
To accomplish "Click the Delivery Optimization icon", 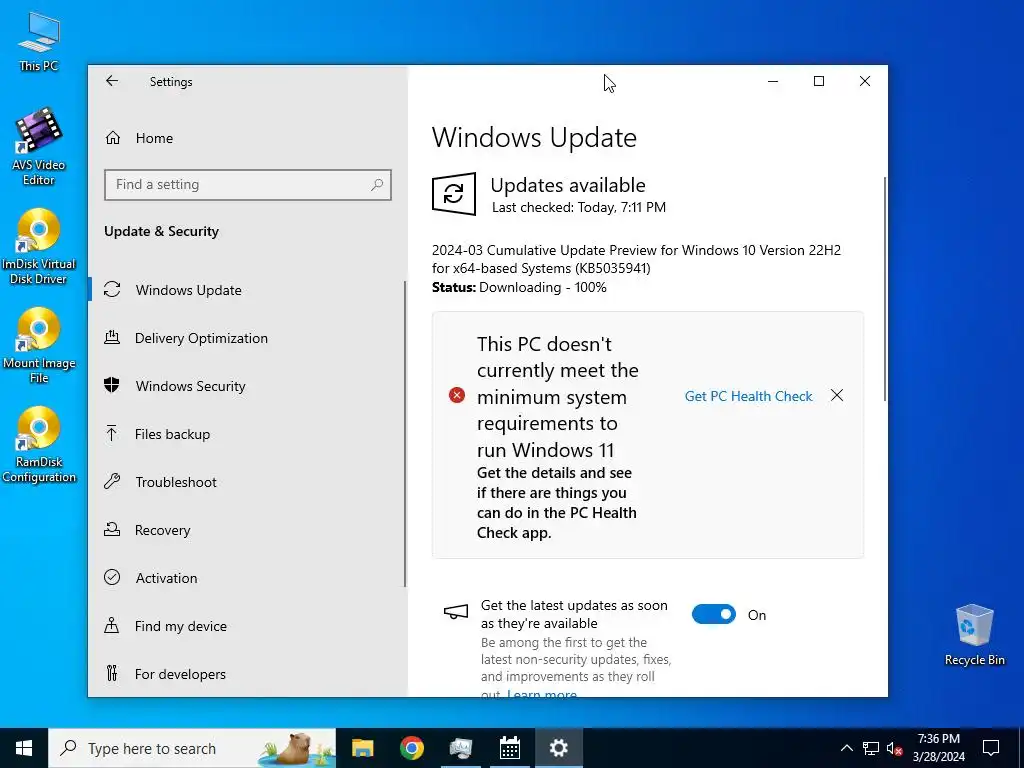I will (112, 338).
